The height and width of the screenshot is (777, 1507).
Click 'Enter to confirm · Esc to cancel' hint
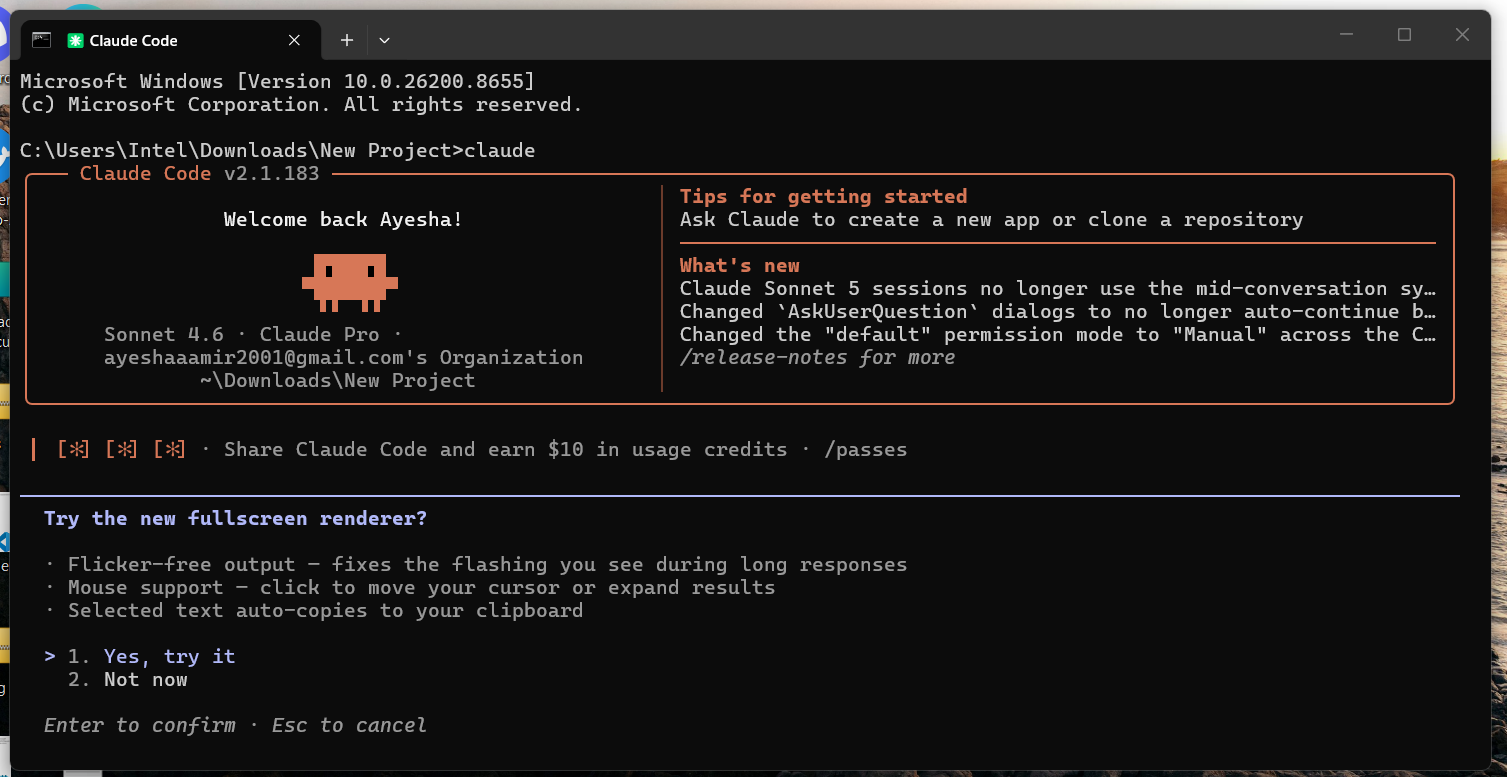point(235,725)
